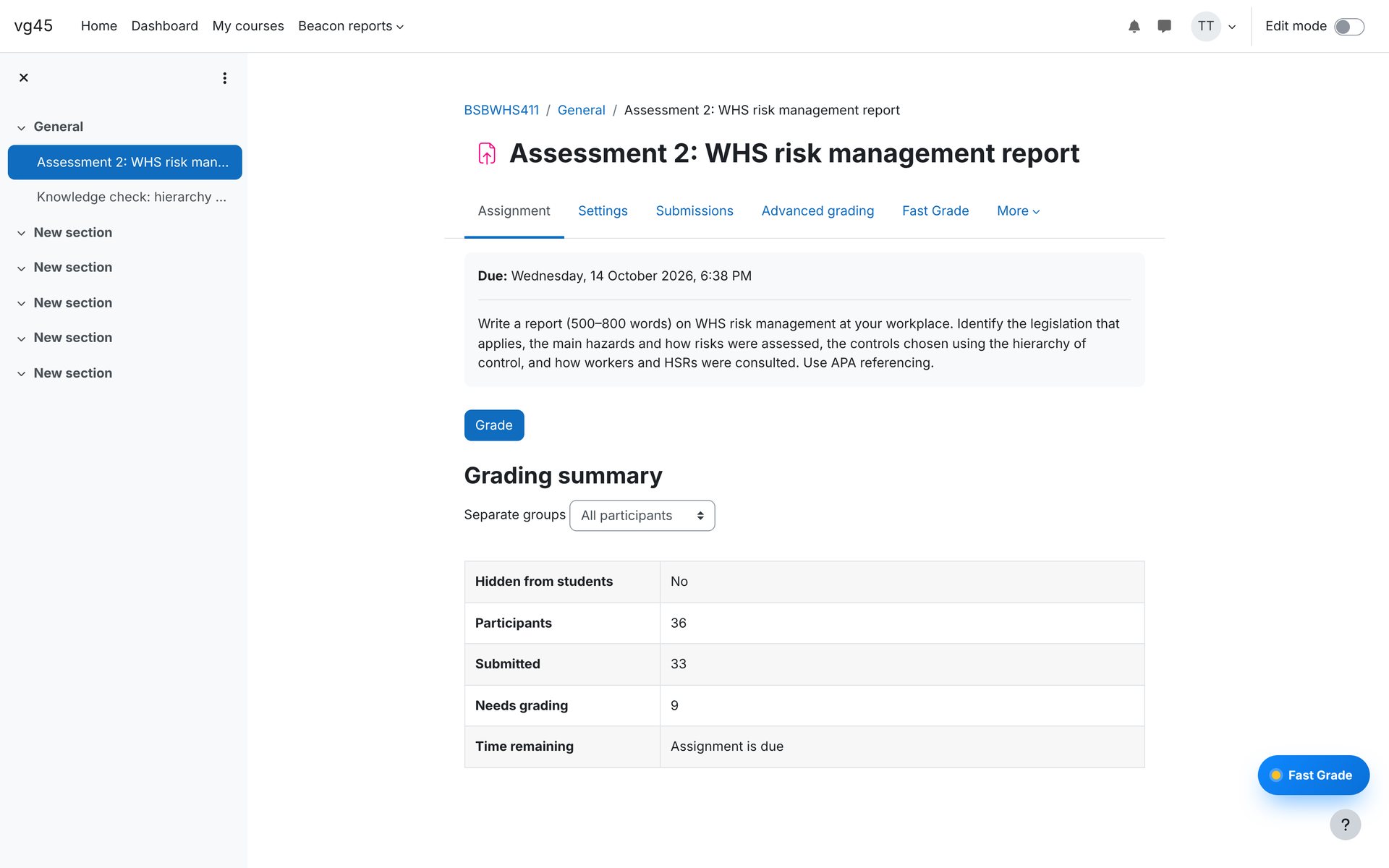Viewport: 1389px width, 868px height.
Task: Click the Needs grading value 9
Action: coord(674,705)
